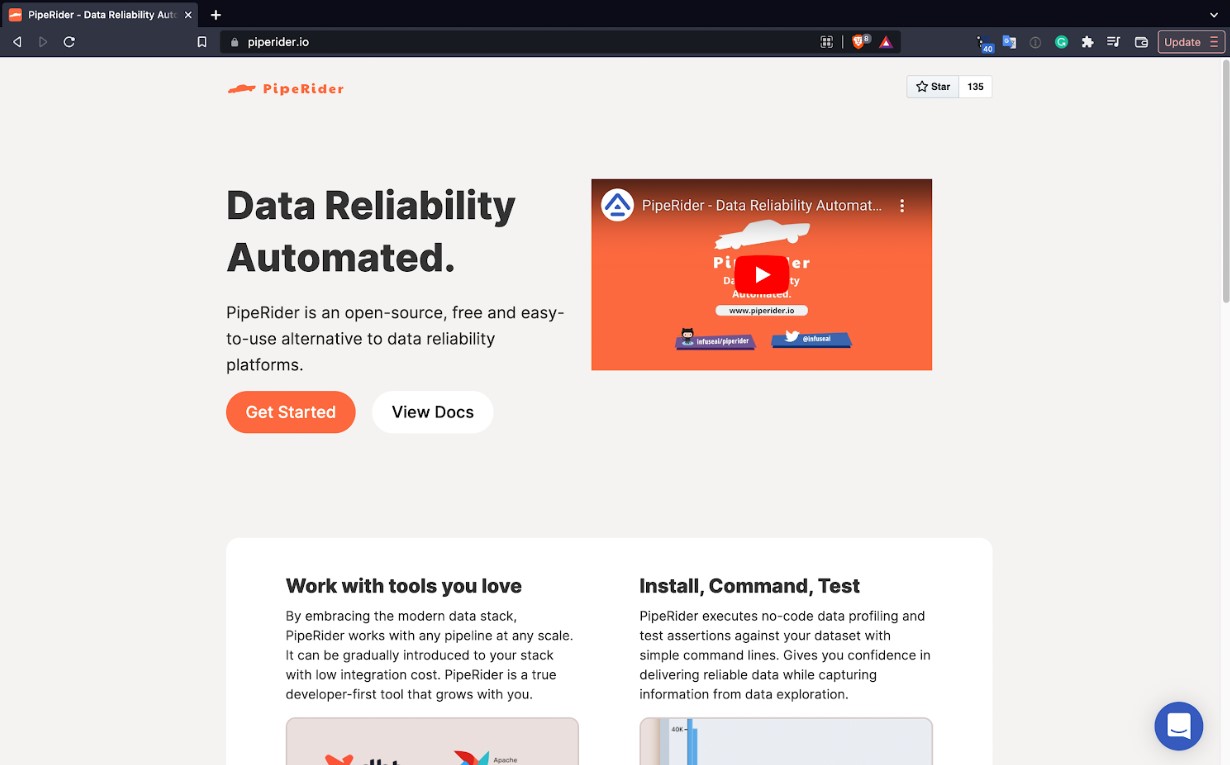Click the PipeRider logo in the header

point(285,88)
